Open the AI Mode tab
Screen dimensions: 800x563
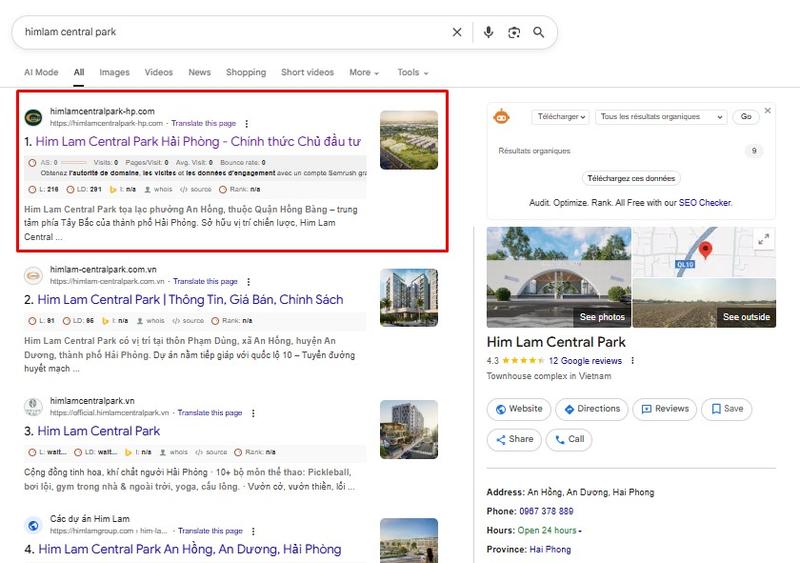pyautogui.click(x=41, y=72)
